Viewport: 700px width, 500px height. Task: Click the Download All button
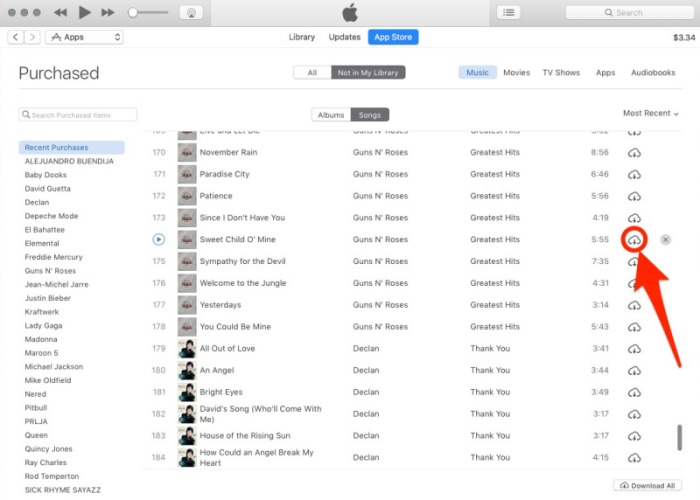pyautogui.click(x=648, y=485)
